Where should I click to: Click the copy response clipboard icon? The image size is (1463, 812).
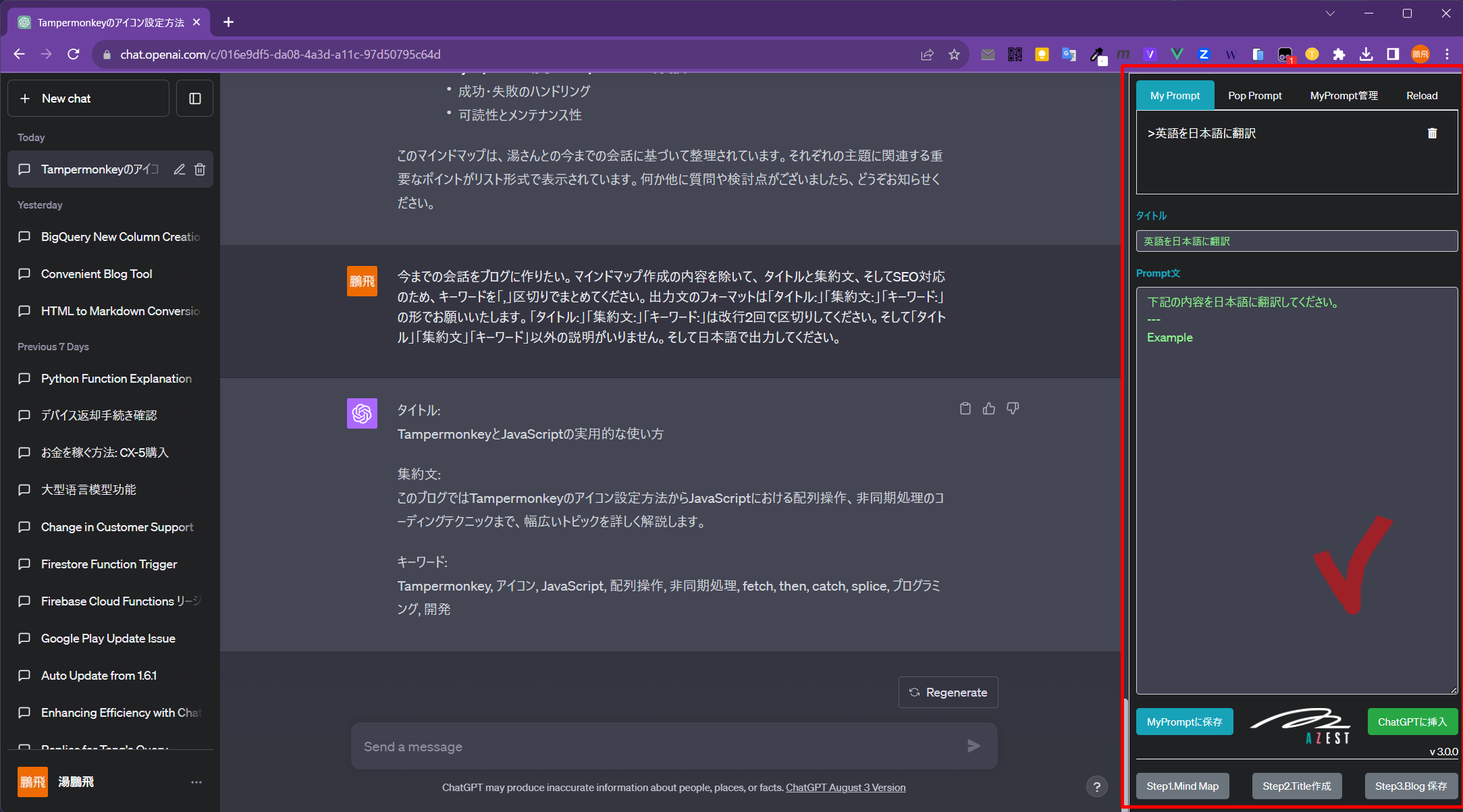click(965, 408)
